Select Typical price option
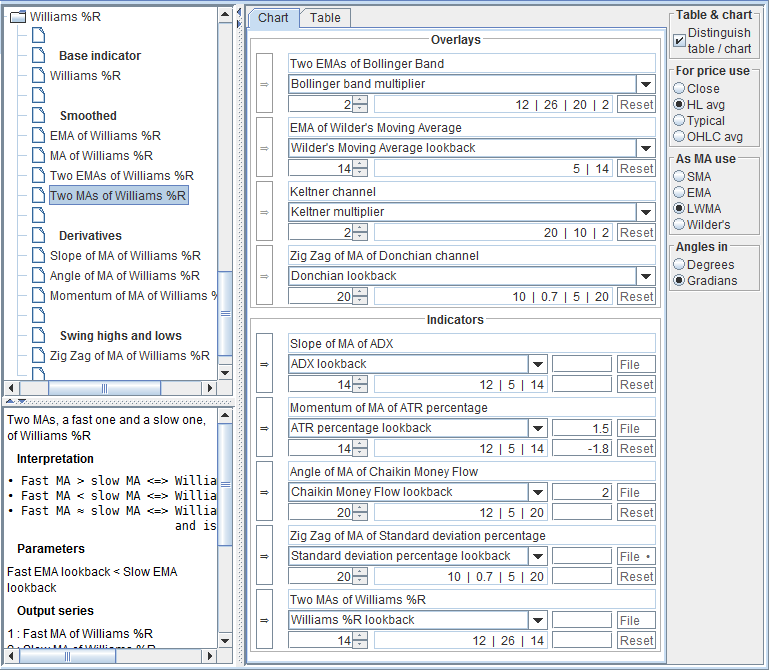Image resolution: width=769 pixels, height=670 pixels. click(x=679, y=120)
